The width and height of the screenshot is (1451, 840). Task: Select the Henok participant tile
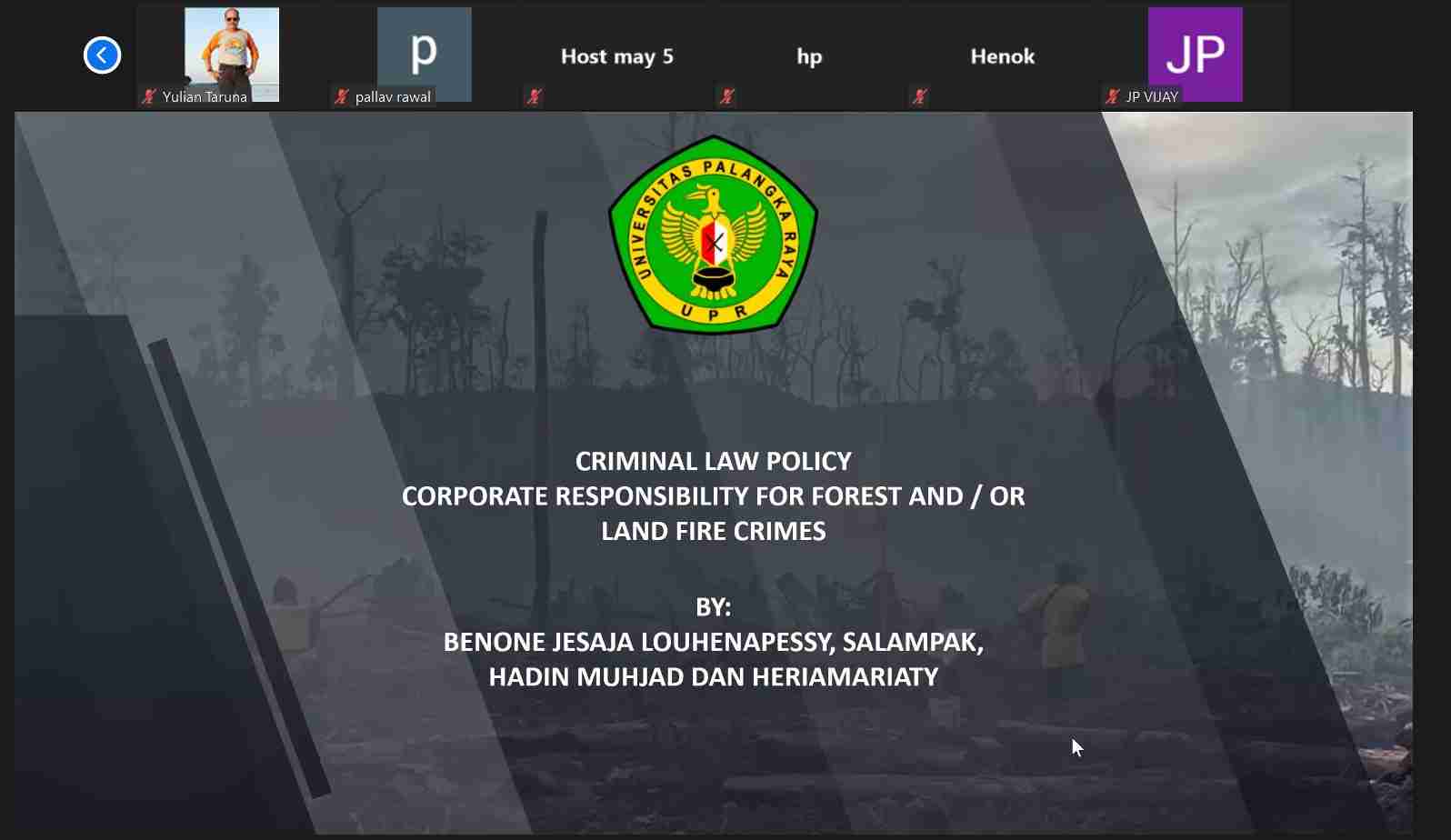coord(1002,56)
